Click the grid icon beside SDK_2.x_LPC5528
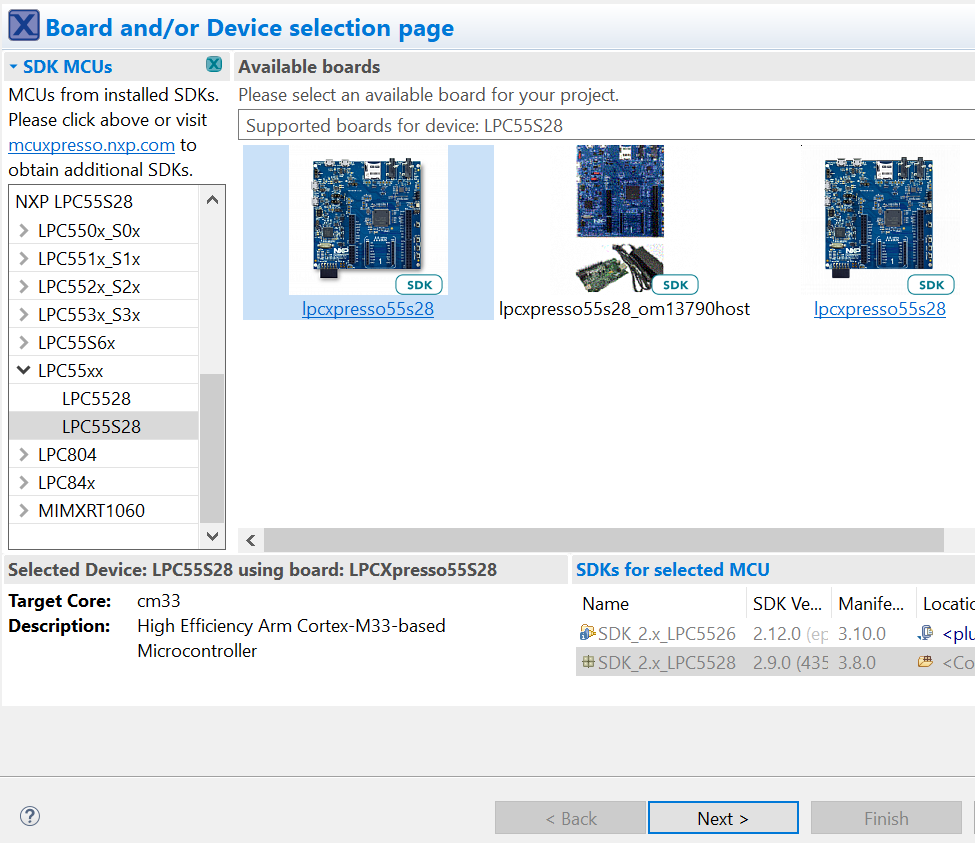The height and width of the screenshot is (843, 975). pos(587,662)
